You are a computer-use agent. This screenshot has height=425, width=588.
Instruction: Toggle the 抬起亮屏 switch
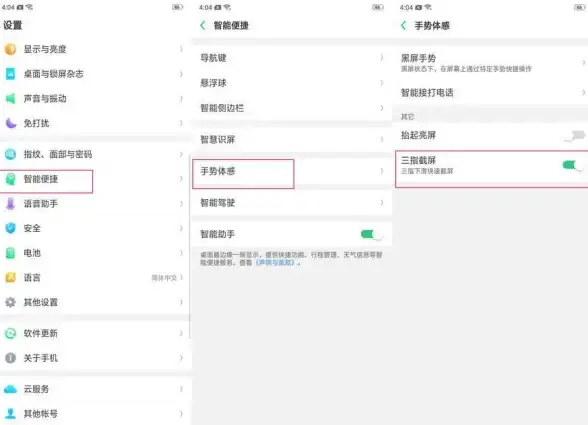pyautogui.click(x=574, y=136)
